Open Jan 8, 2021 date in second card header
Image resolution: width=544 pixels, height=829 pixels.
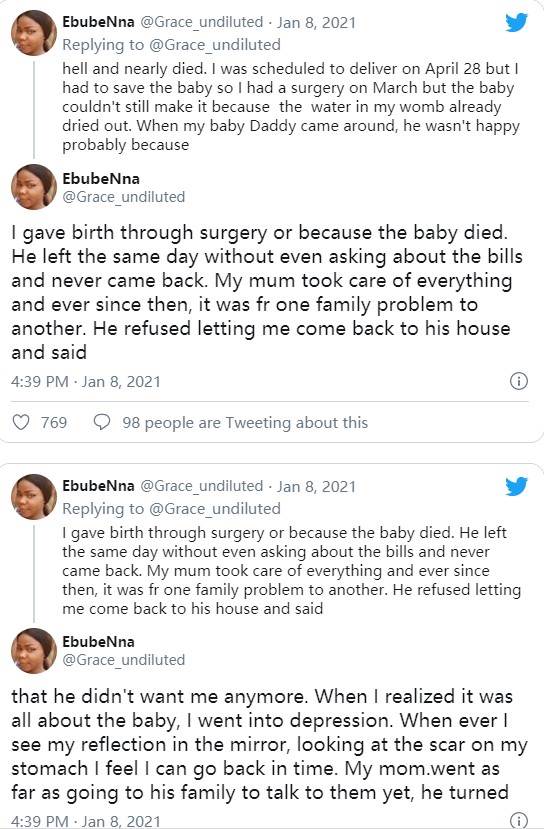point(316,486)
